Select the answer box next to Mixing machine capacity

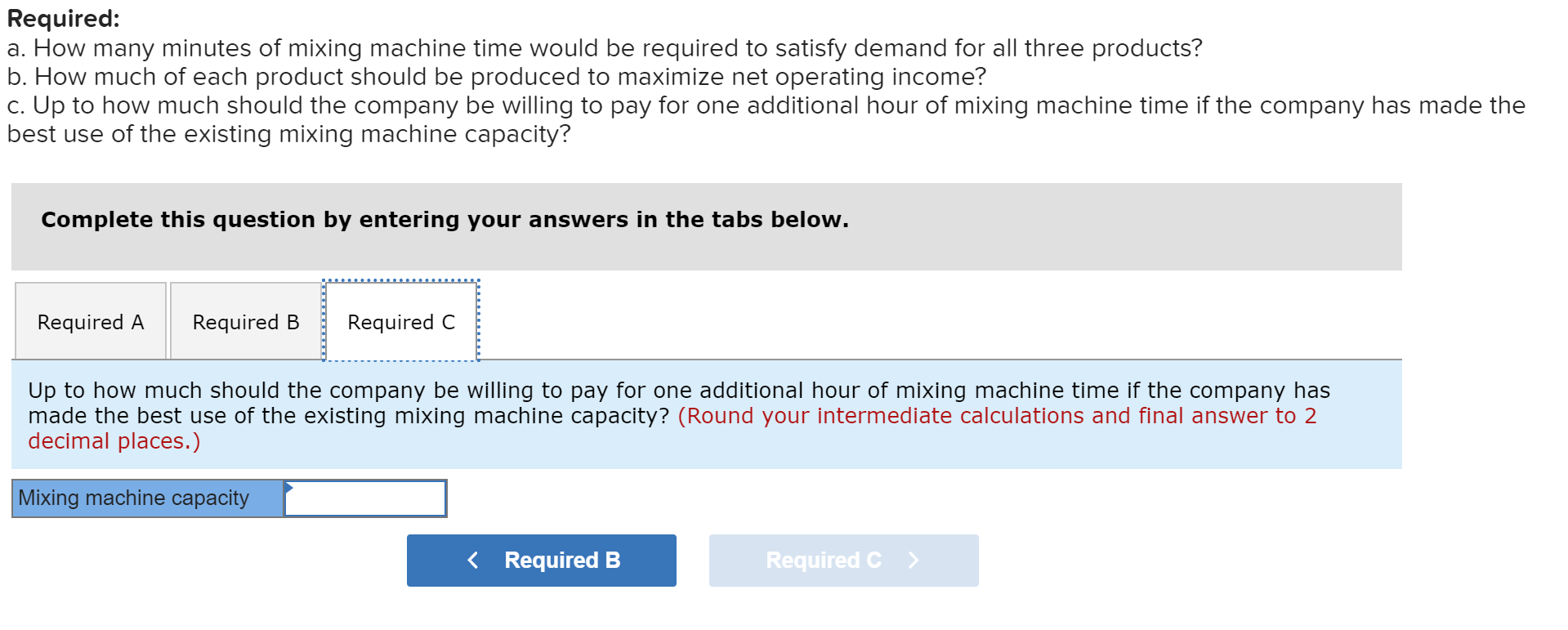click(x=365, y=498)
